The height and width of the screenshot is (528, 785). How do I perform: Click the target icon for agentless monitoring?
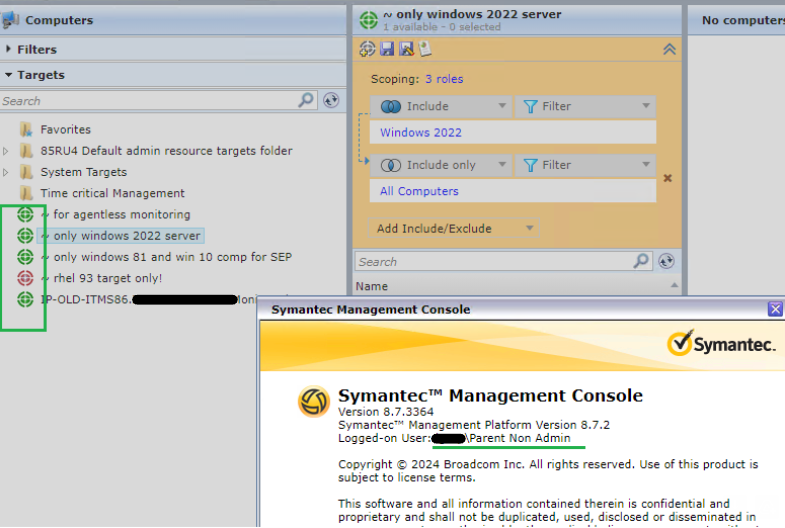coord(25,214)
